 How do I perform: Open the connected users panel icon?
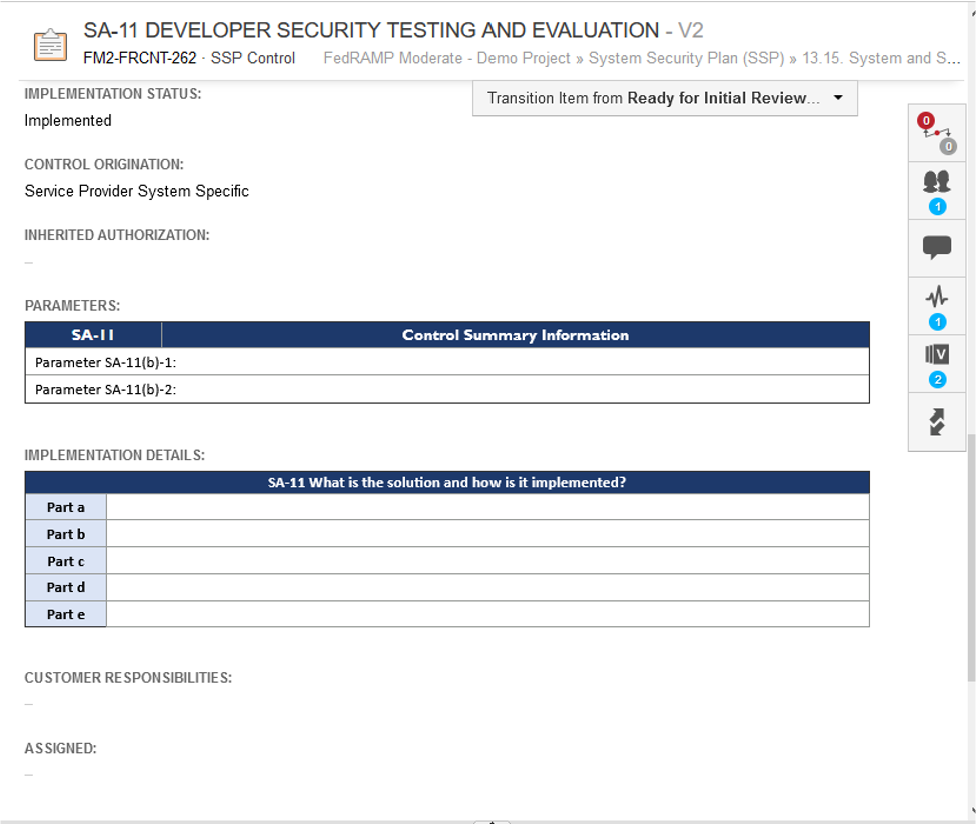pos(936,189)
